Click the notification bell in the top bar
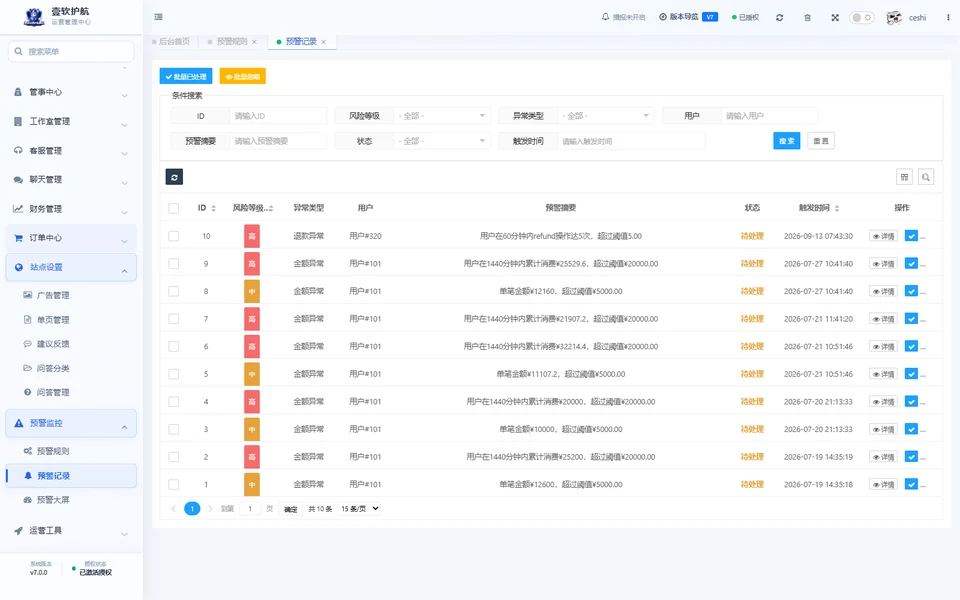Image resolution: width=960 pixels, height=600 pixels. click(606, 17)
